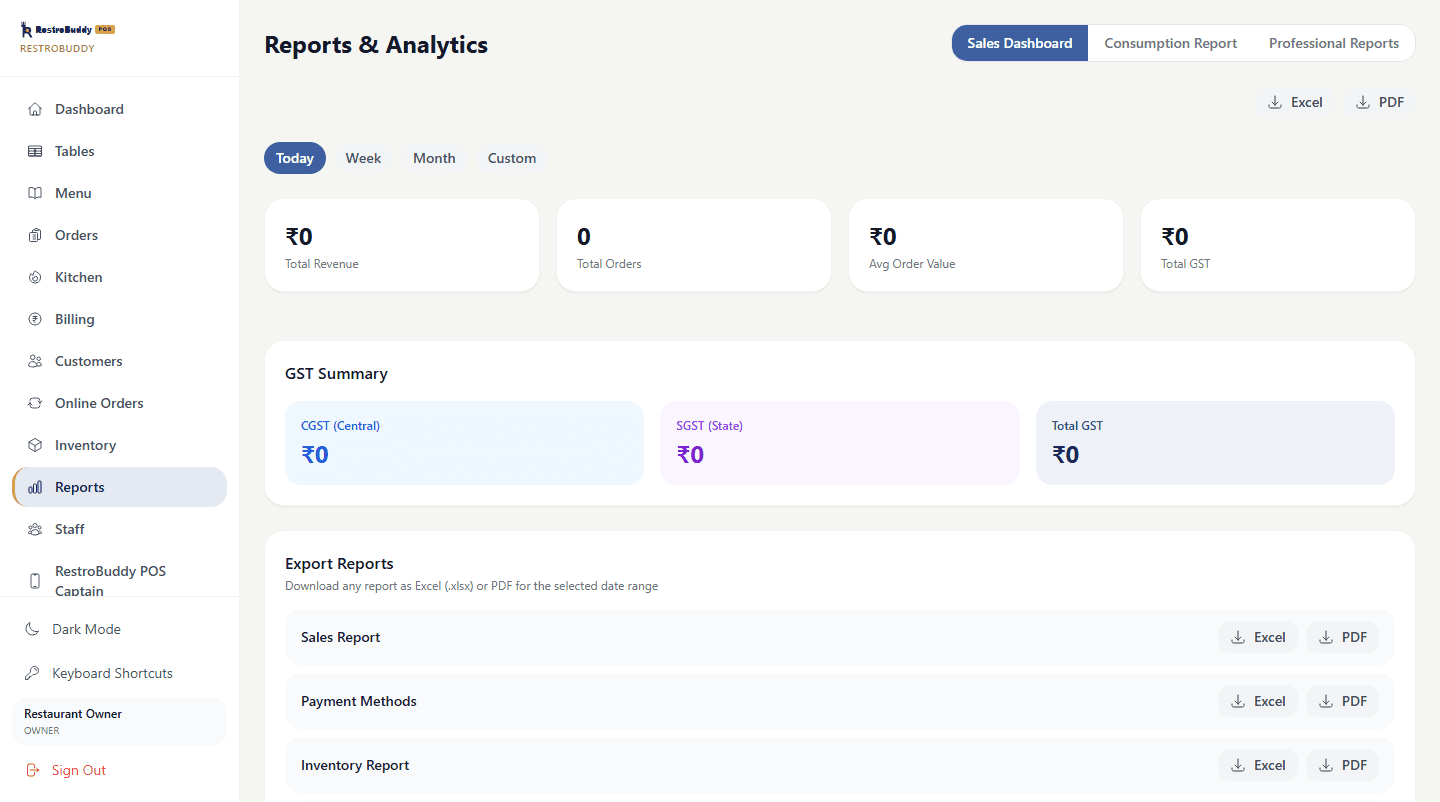
Task: Click the SGST (State) summary tile
Action: [840, 443]
